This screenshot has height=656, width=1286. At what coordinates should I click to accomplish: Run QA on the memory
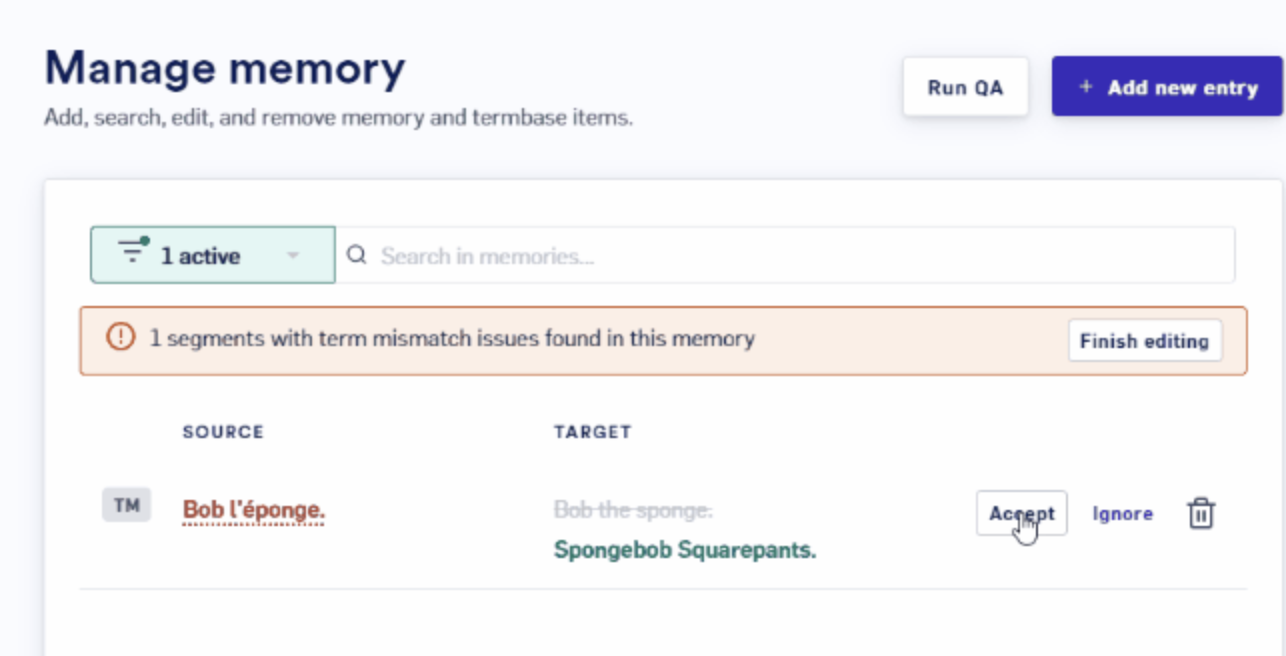[965, 87]
